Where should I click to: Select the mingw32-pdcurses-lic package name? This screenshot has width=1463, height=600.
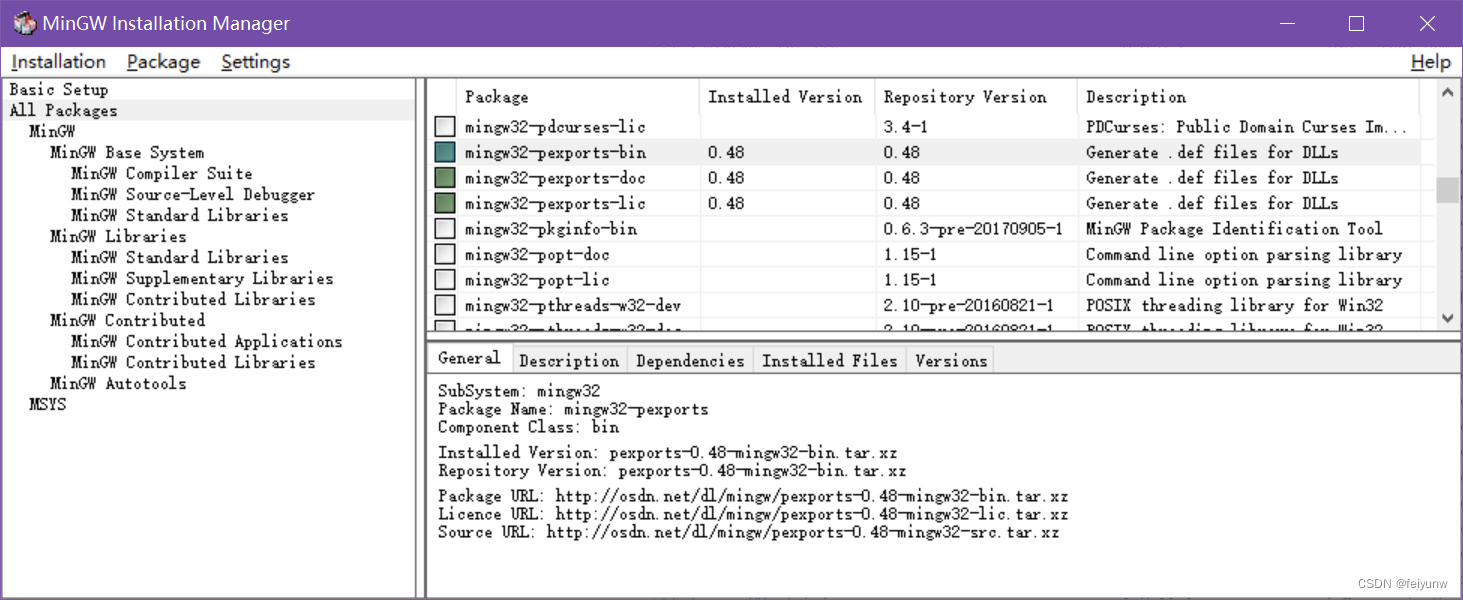coord(555,127)
